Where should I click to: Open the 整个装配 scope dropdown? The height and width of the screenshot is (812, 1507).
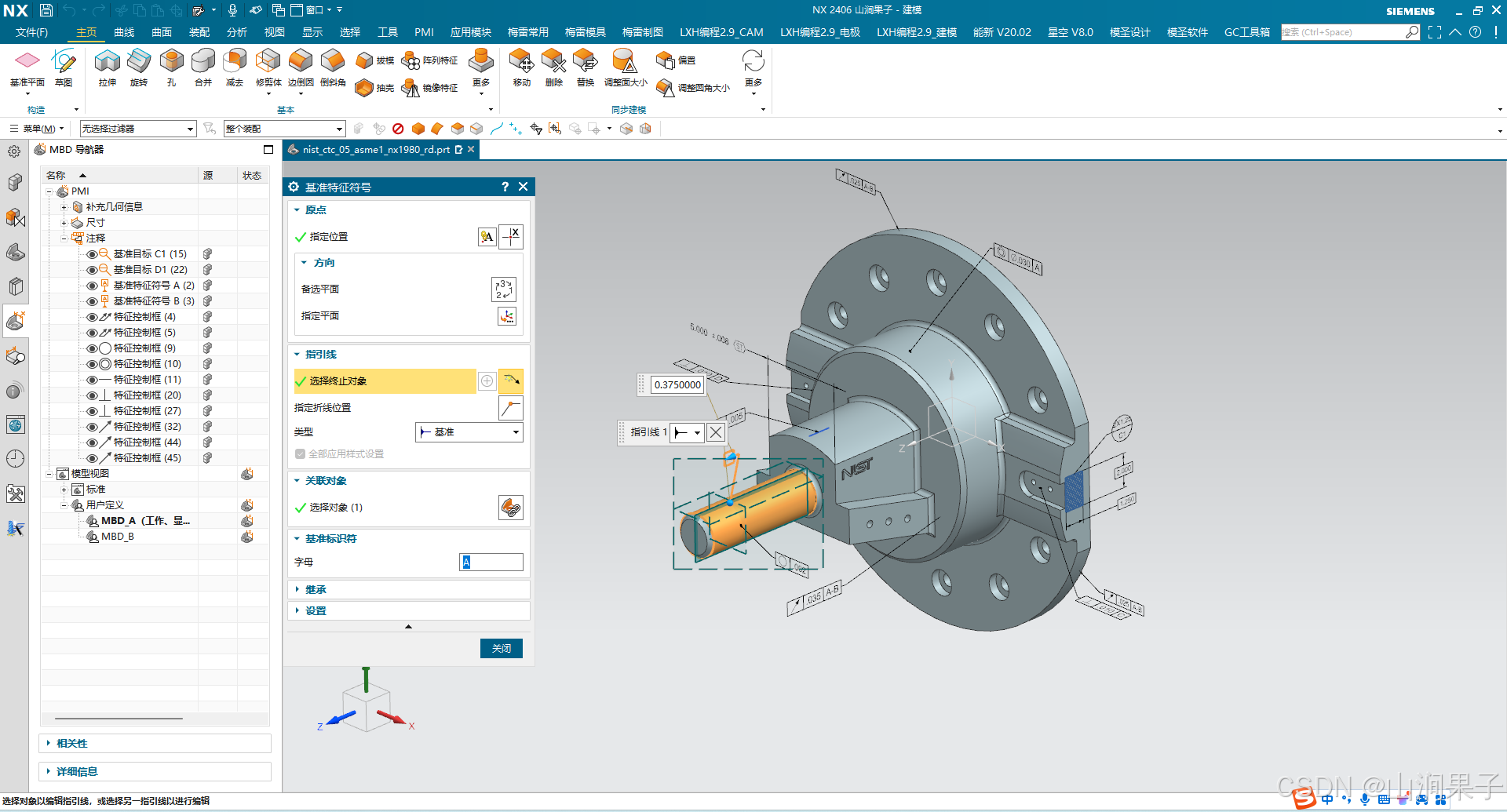coord(284,129)
